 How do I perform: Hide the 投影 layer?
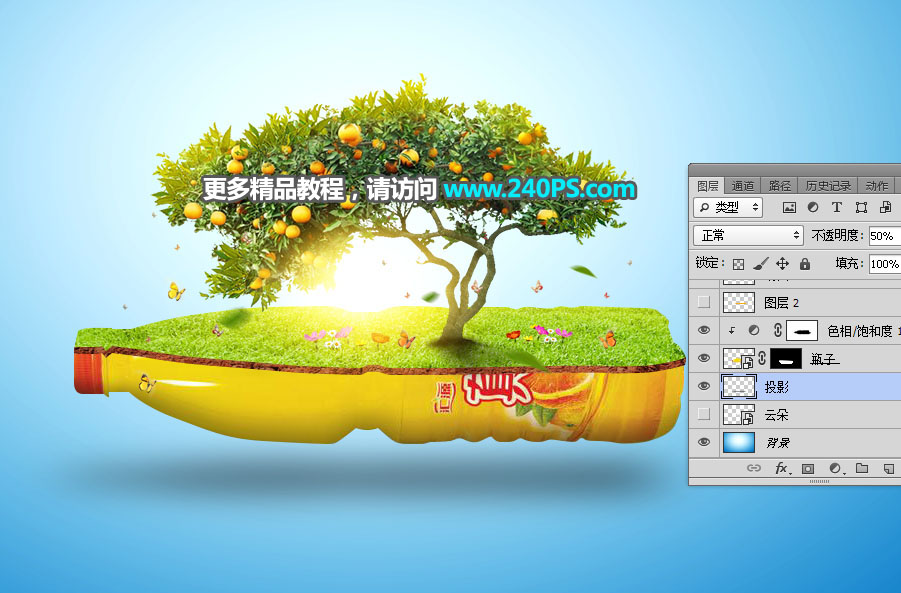click(x=704, y=386)
